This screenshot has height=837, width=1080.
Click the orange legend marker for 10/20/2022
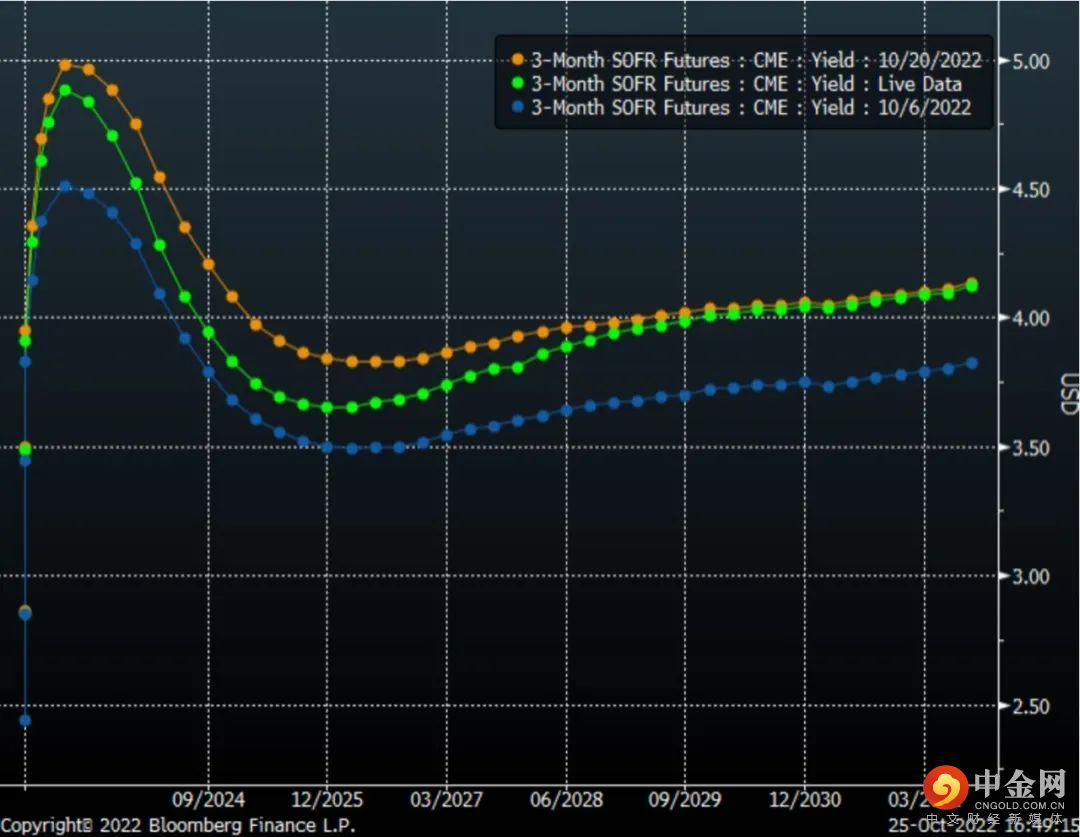pyautogui.click(x=516, y=61)
